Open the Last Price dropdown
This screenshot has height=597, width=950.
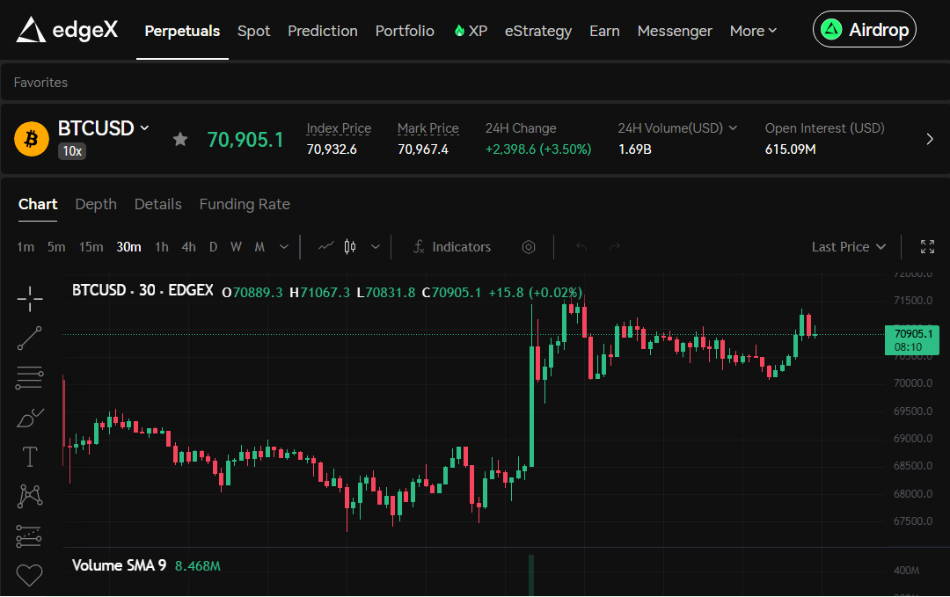(848, 247)
